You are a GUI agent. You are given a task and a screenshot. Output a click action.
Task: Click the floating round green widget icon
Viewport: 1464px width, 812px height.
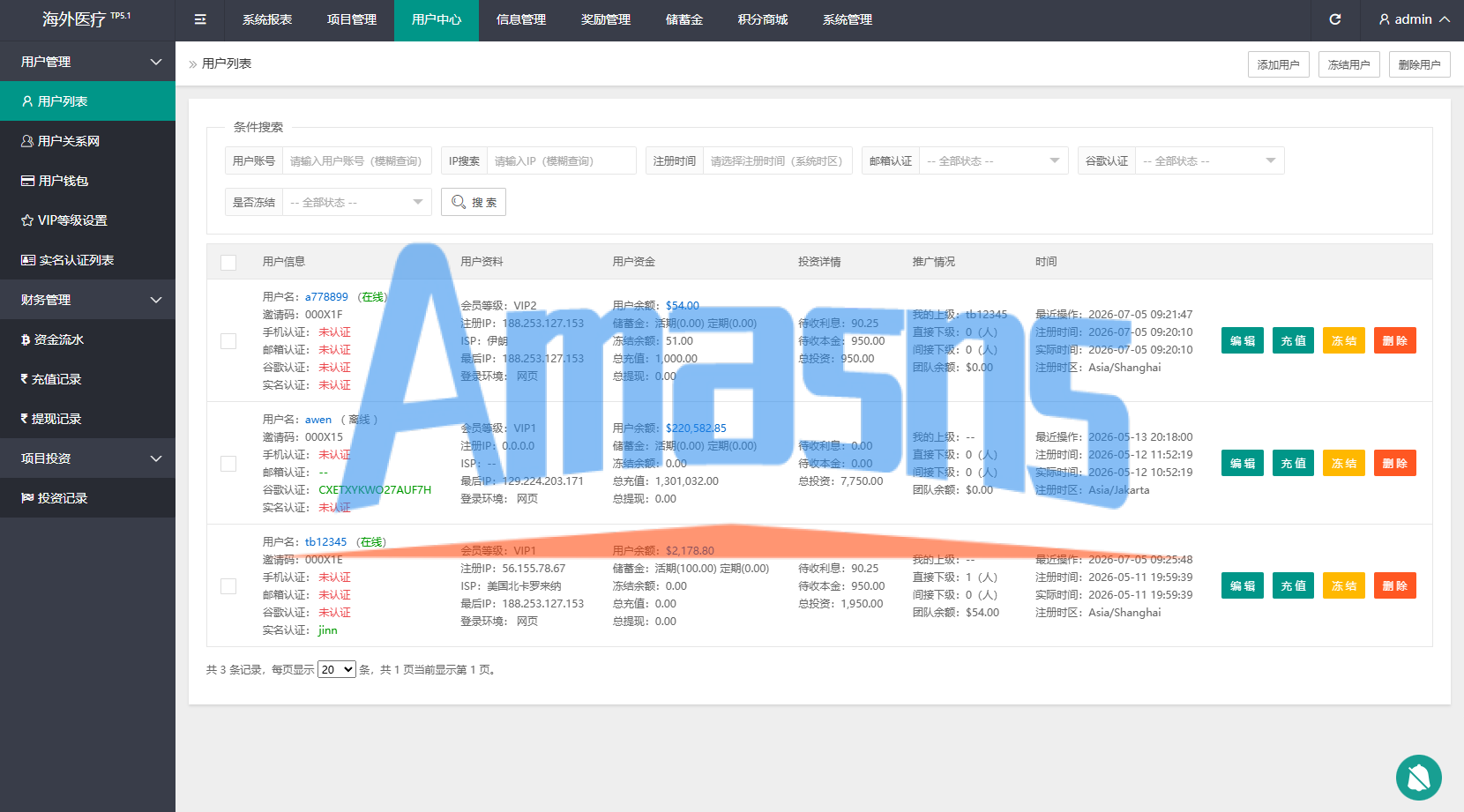(x=1419, y=778)
